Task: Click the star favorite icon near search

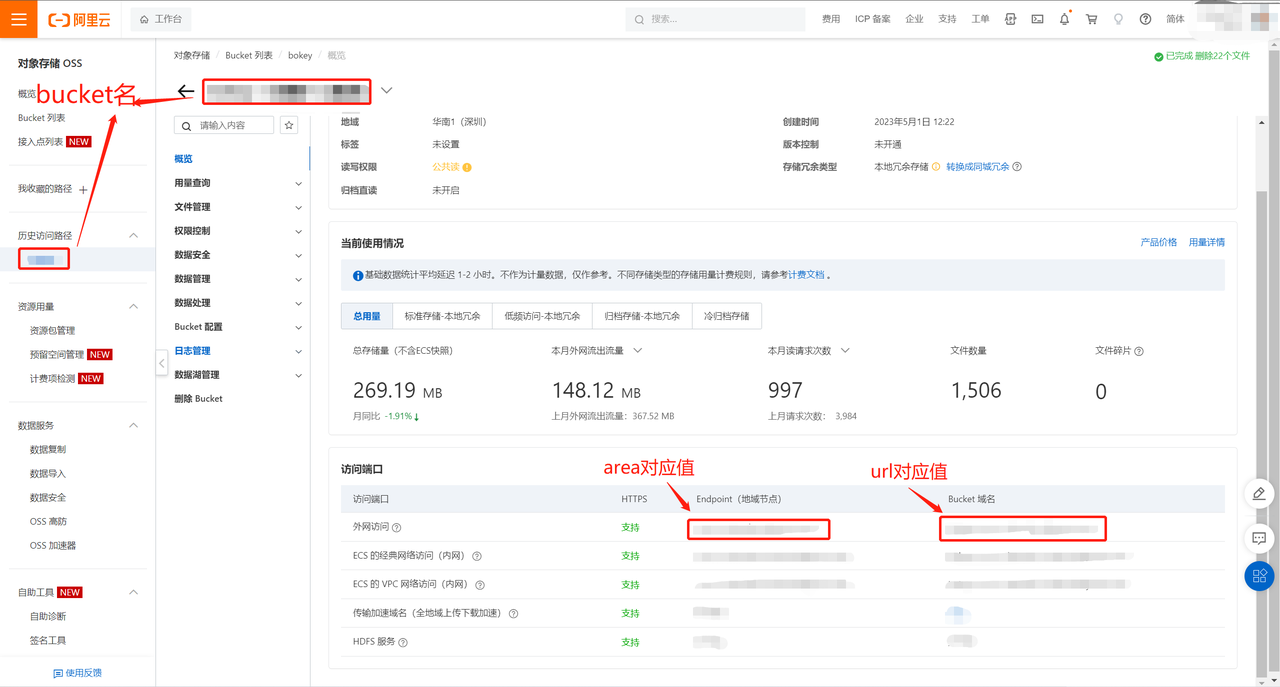Action: tap(289, 125)
